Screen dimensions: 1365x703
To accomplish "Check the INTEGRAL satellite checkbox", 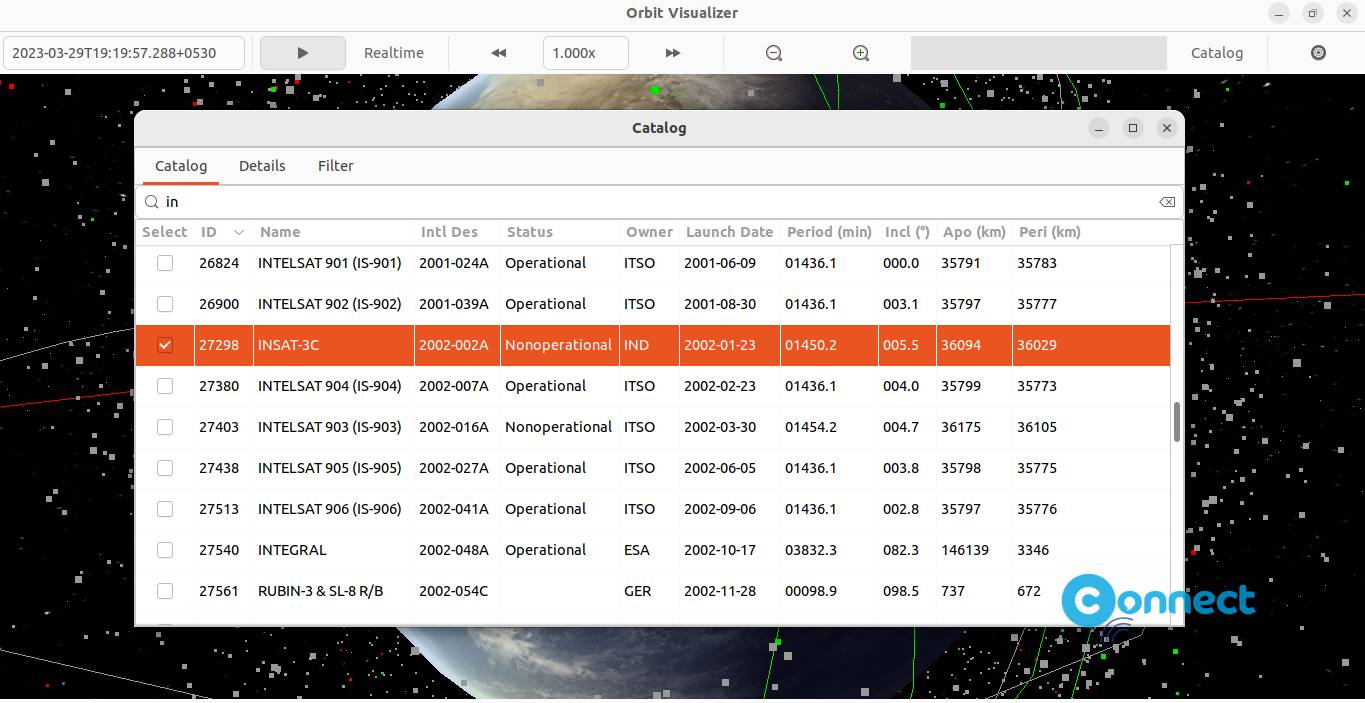I will tap(165, 550).
